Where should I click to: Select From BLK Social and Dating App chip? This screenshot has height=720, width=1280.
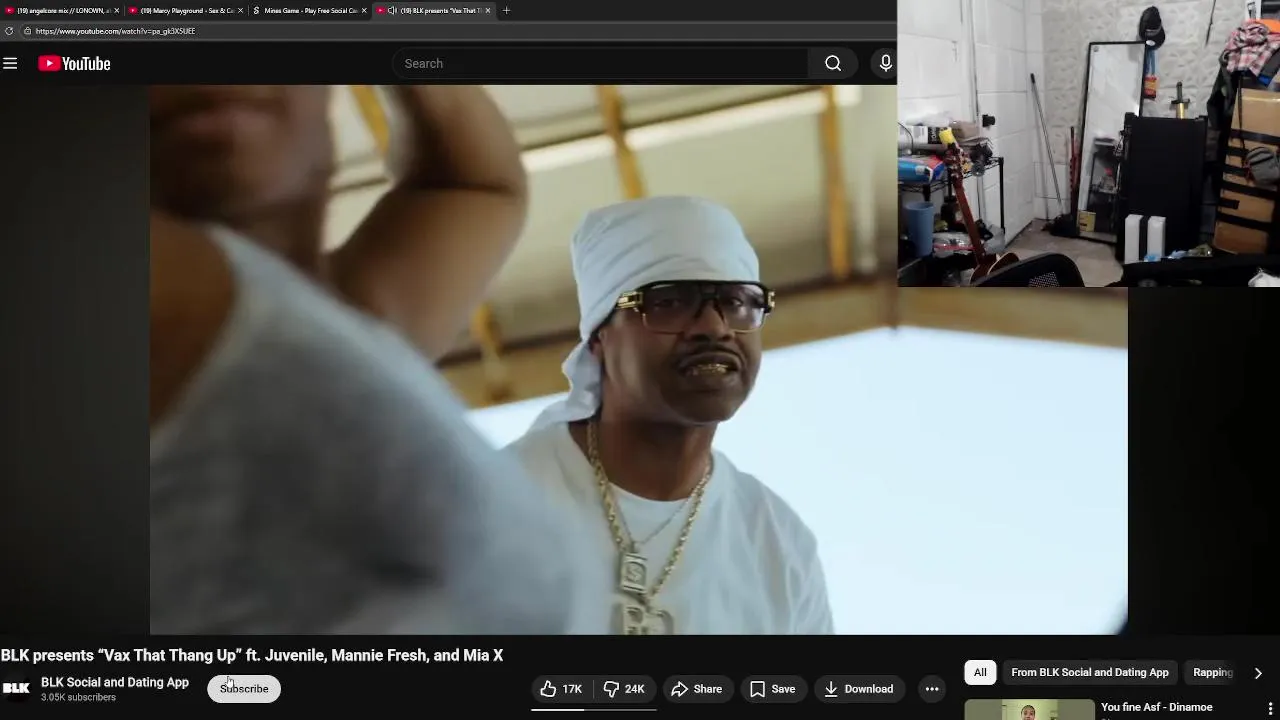[x=1090, y=673]
